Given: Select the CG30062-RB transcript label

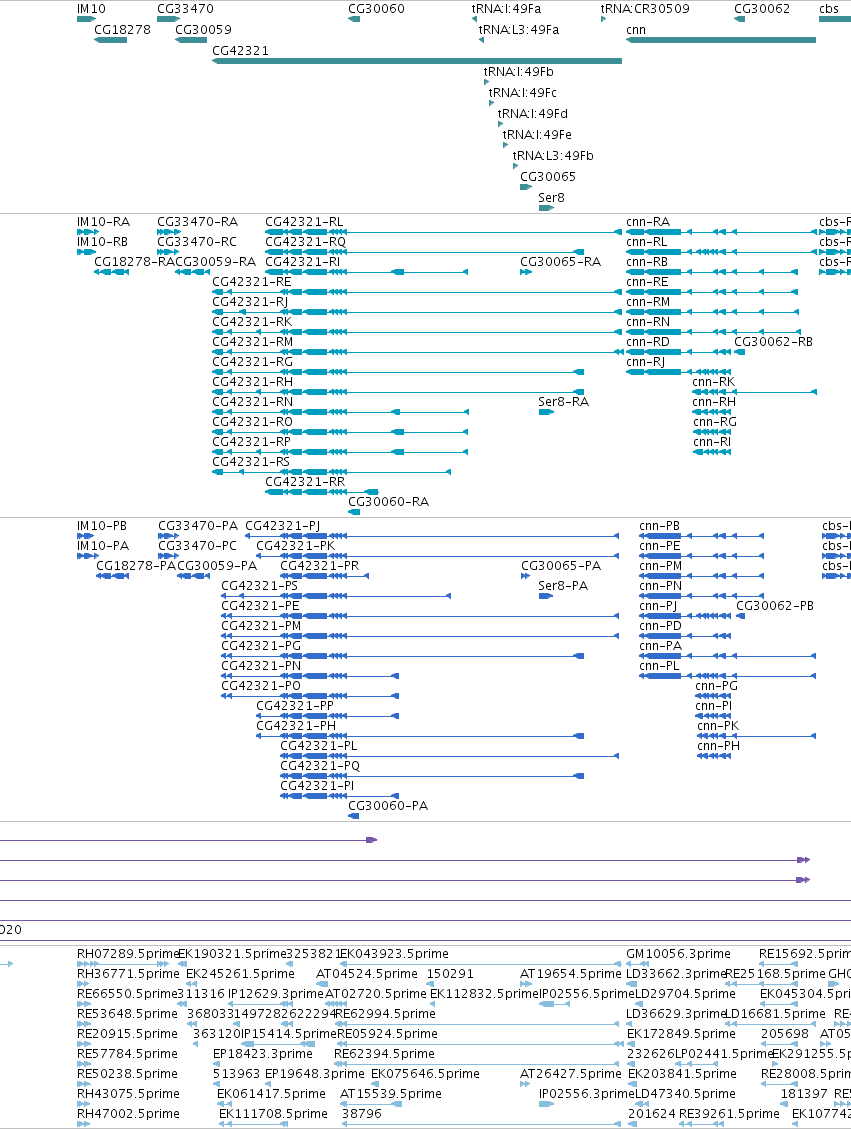Looking at the screenshot, I should click(773, 341).
